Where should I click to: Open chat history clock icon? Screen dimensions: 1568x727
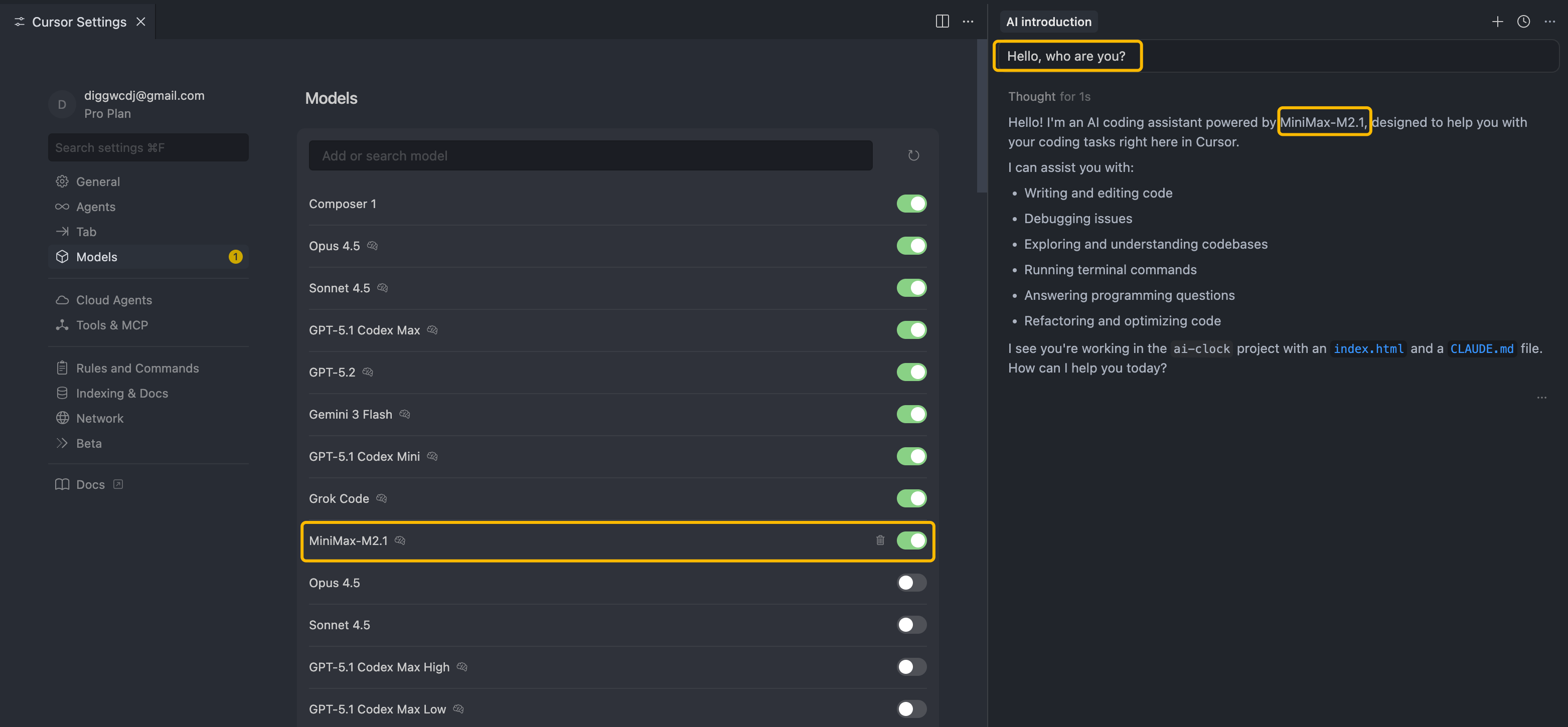point(1523,22)
